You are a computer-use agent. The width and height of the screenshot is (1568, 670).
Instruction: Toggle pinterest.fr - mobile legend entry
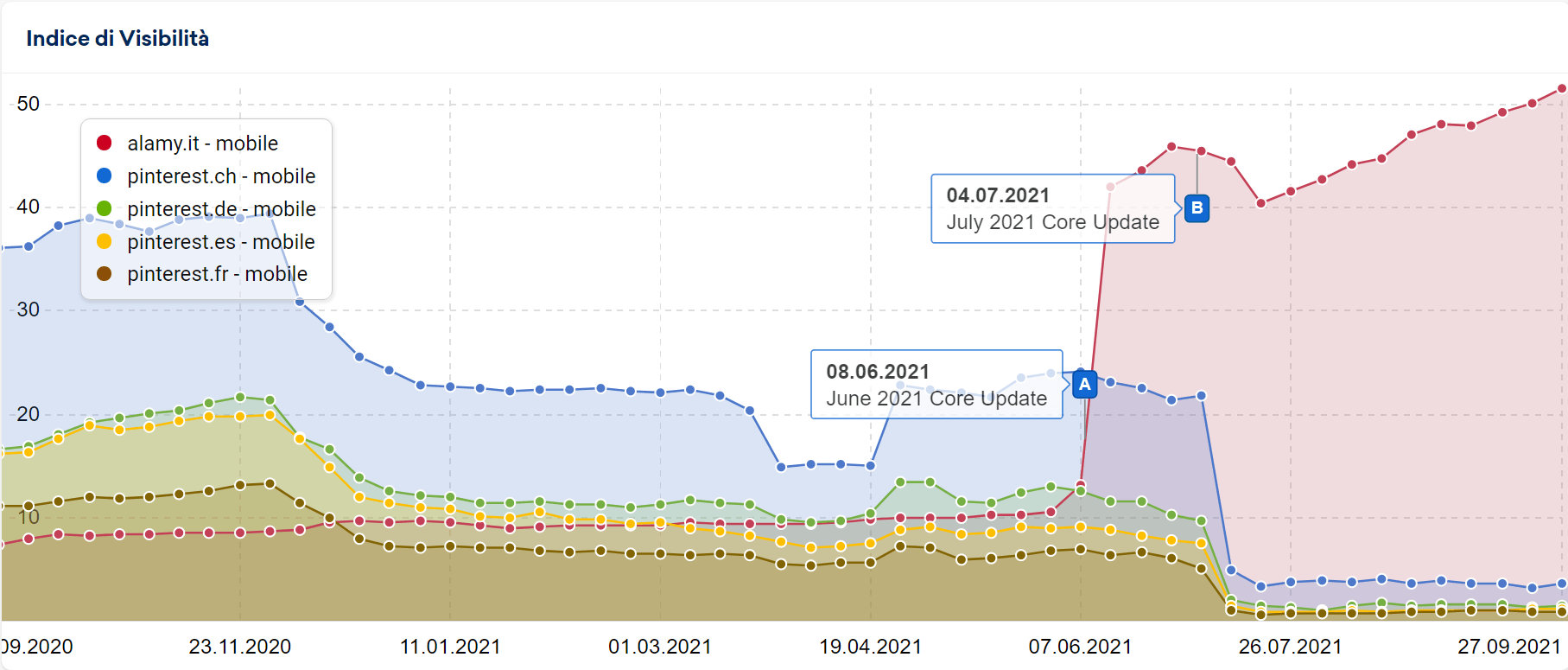point(201,274)
